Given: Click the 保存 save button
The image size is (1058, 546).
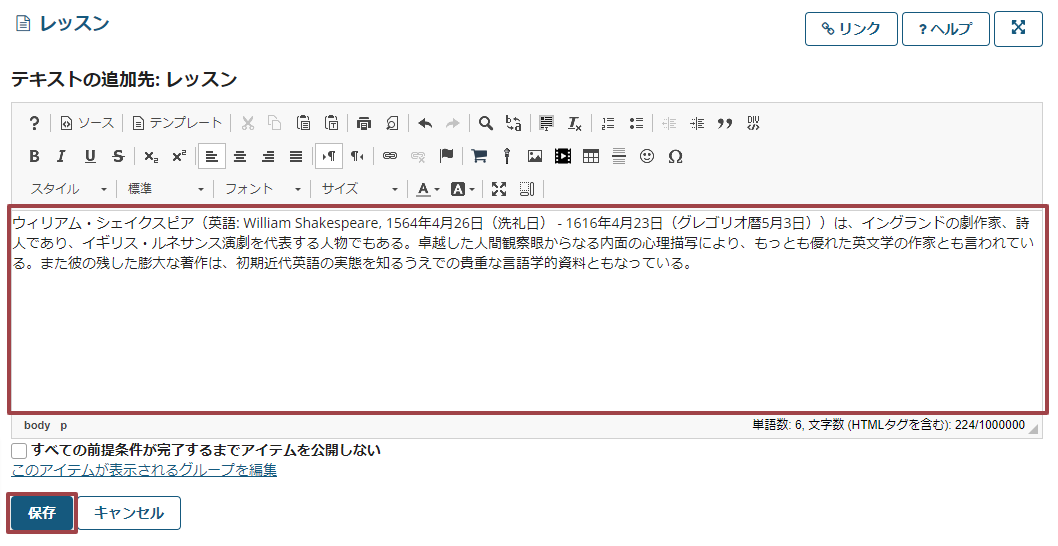Looking at the screenshot, I should point(42,513).
